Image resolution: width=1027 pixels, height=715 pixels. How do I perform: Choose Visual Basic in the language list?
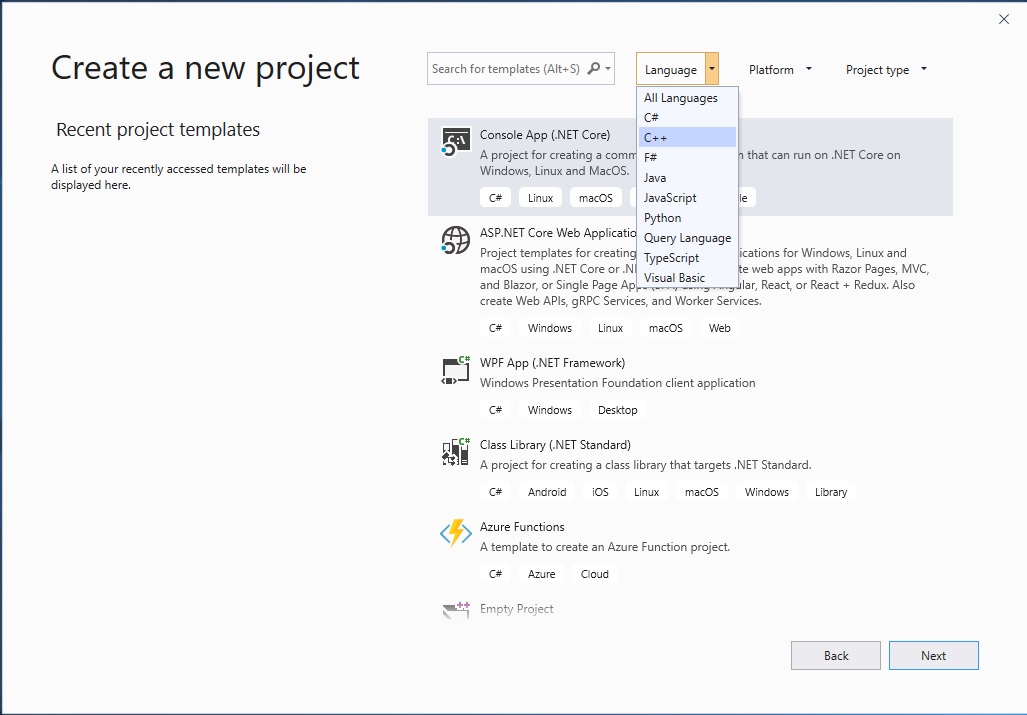coord(687,278)
